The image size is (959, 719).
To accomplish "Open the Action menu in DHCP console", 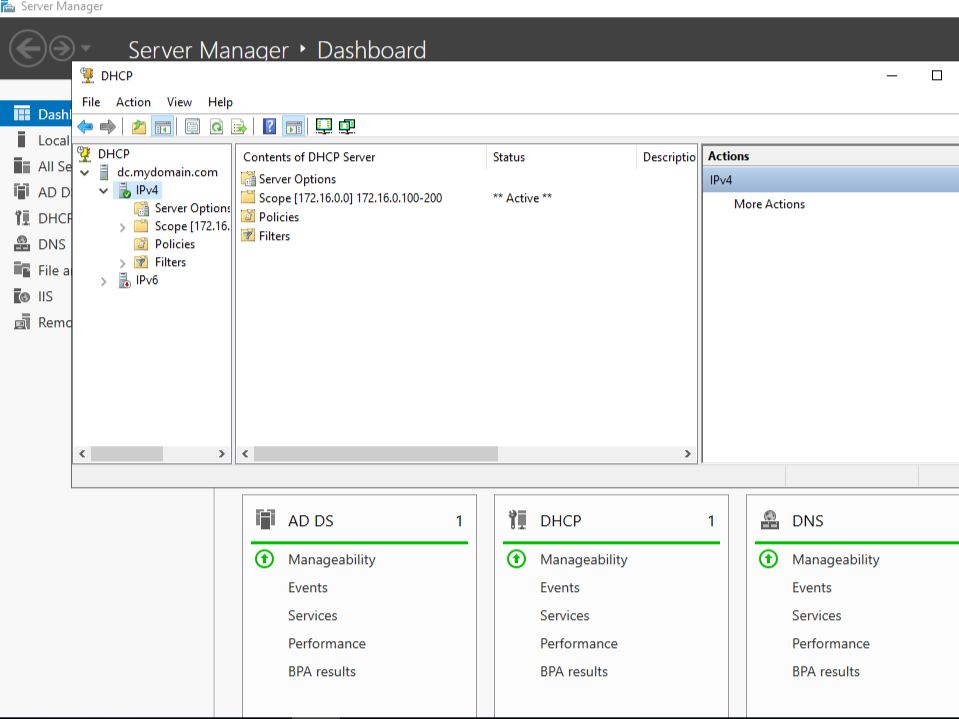I will tap(133, 102).
